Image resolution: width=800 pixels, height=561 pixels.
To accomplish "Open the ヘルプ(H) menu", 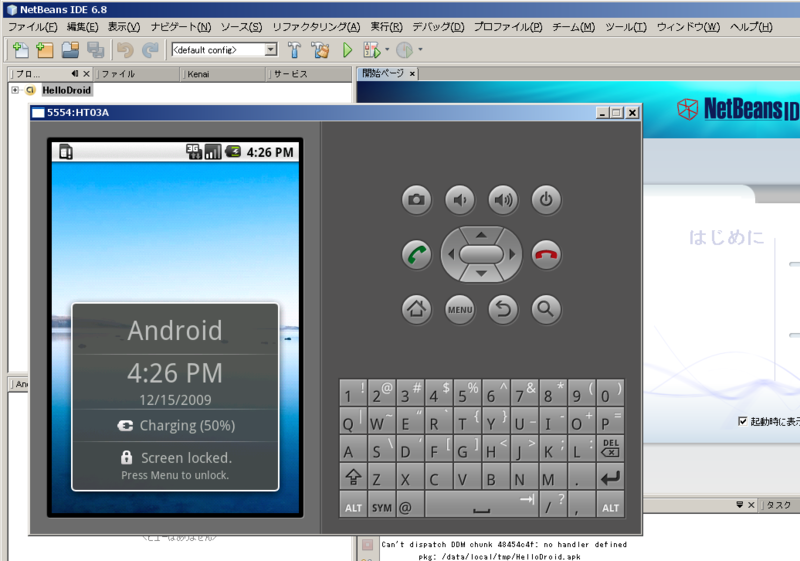I will pyautogui.click(x=751, y=27).
